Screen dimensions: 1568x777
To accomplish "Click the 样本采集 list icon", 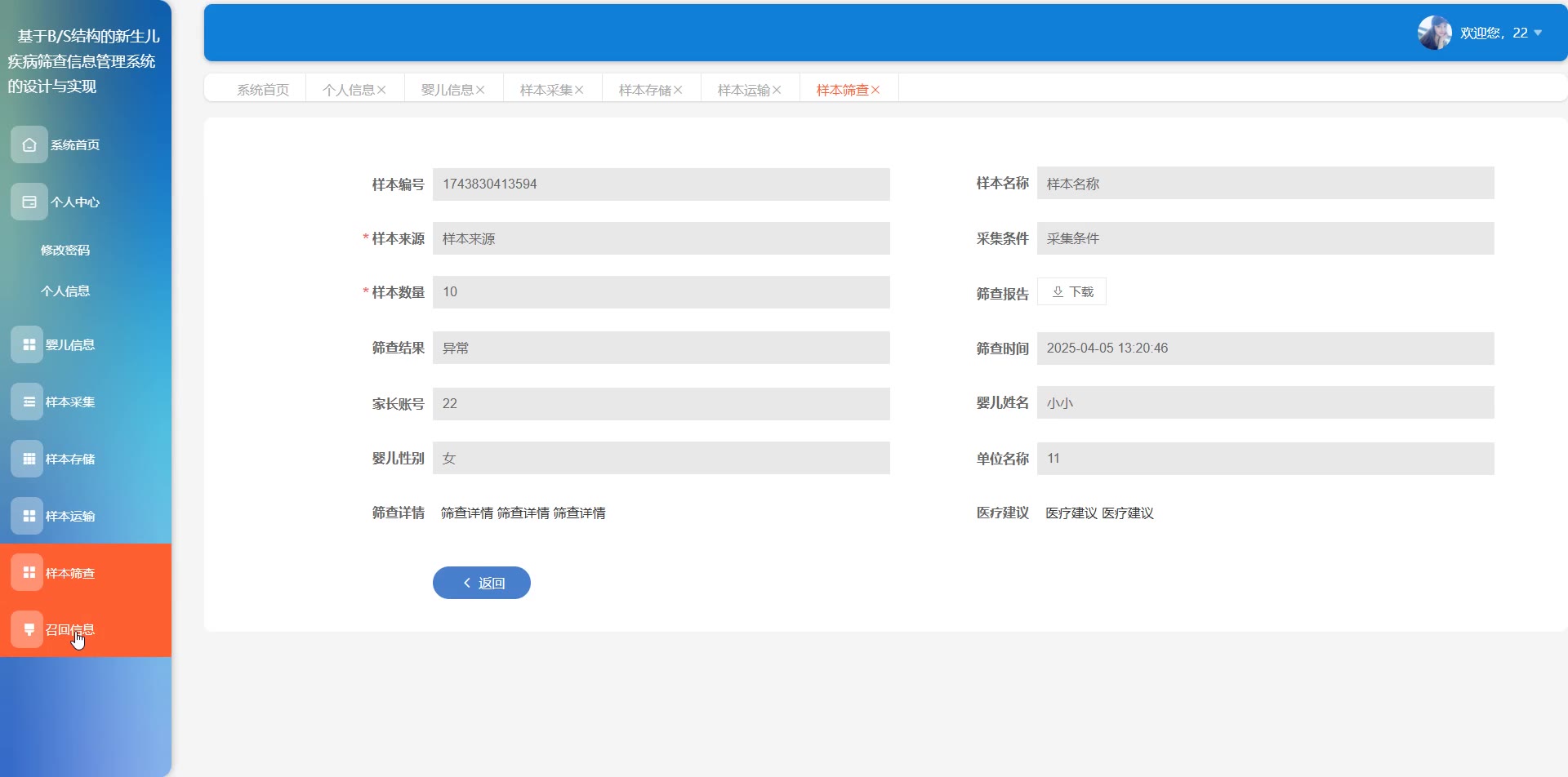I will pyautogui.click(x=29, y=402).
